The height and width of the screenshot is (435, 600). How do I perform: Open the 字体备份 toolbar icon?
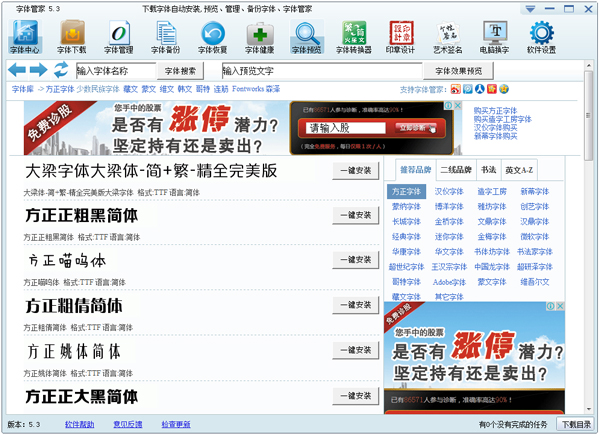tap(165, 37)
